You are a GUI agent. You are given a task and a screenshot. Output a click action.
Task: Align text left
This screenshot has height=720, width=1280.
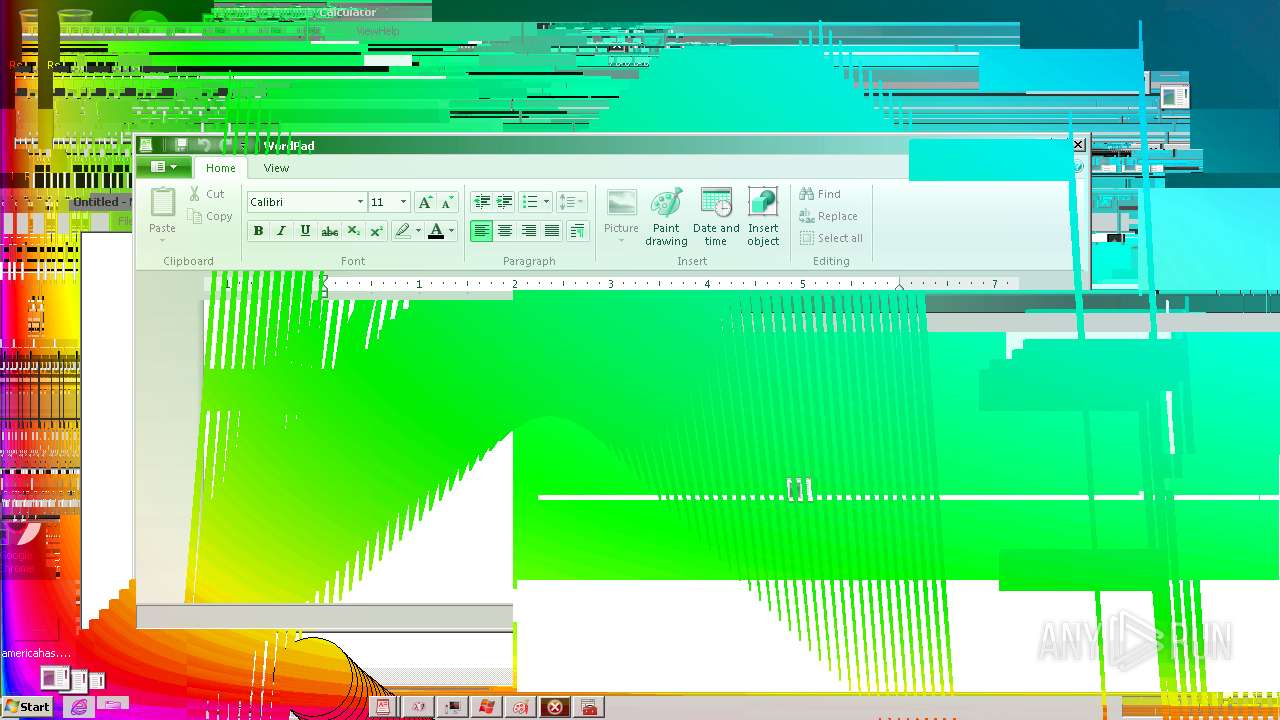[x=481, y=231]
